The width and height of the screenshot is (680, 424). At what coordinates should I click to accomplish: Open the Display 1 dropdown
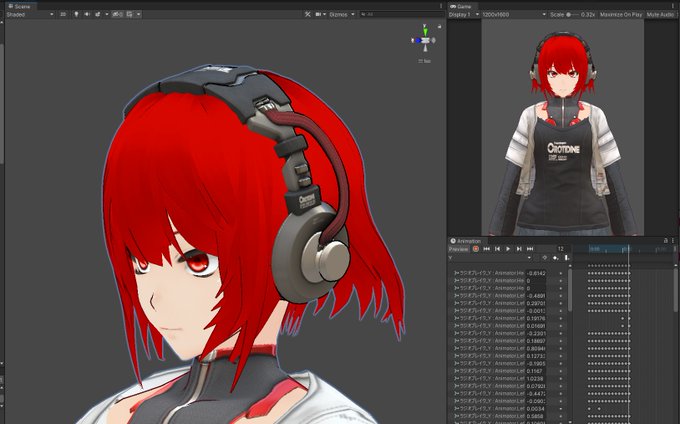[x=464, y=14]
